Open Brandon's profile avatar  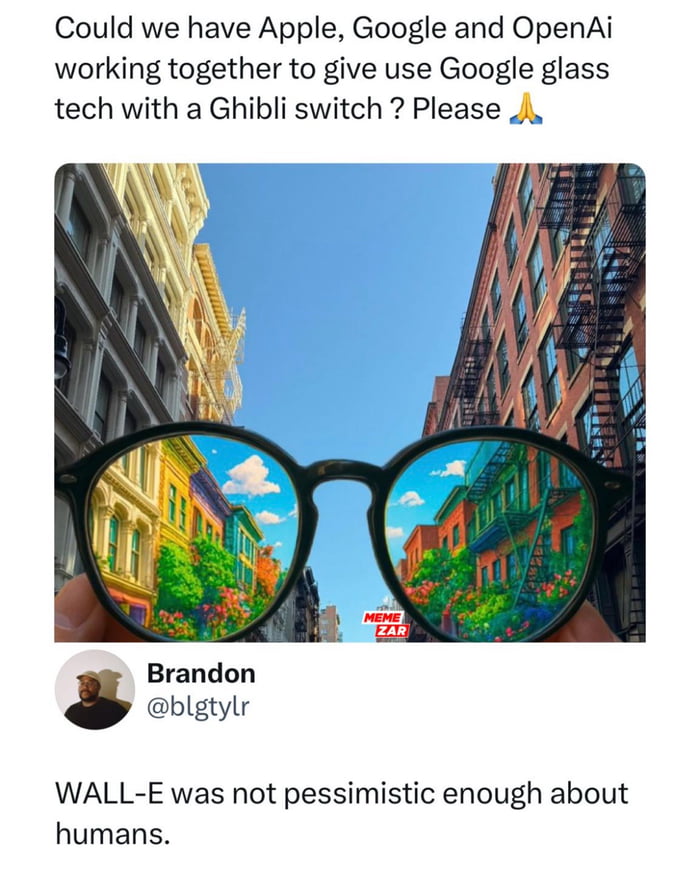point(95,690)
